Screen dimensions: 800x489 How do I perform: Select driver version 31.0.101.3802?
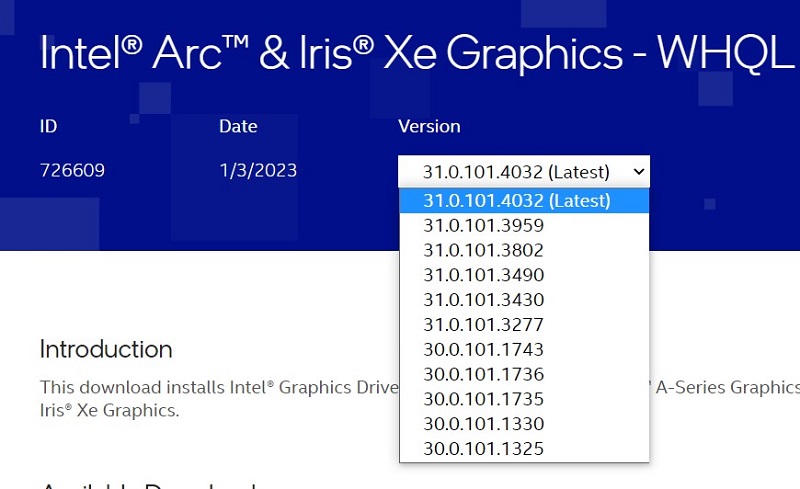click(x=483, y=250)
